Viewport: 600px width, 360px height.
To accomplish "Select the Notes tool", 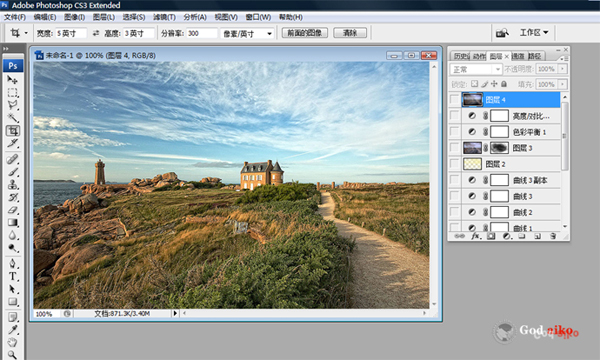I will click(13, 317).
